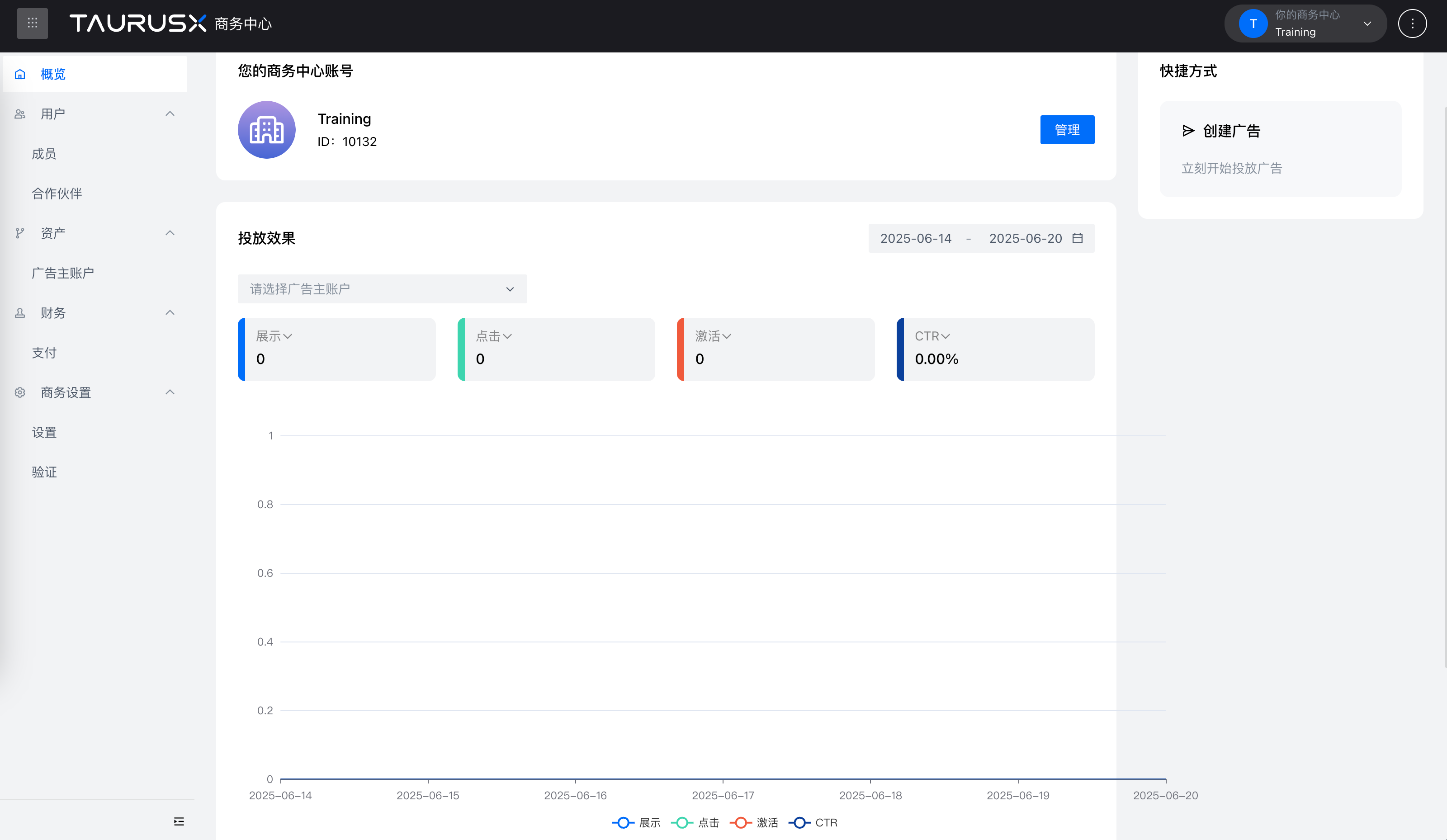Open the vertical three-dot more menu
Viewport: 1447px width, 840px height.
(x=1412, y=24)
